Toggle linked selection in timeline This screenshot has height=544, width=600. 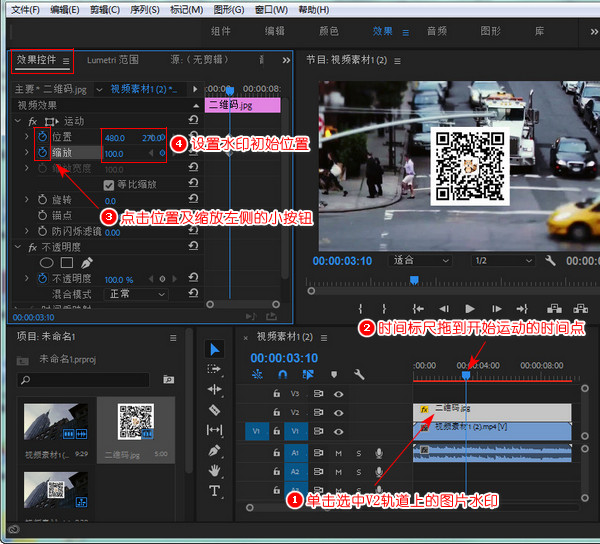[308, 374]
